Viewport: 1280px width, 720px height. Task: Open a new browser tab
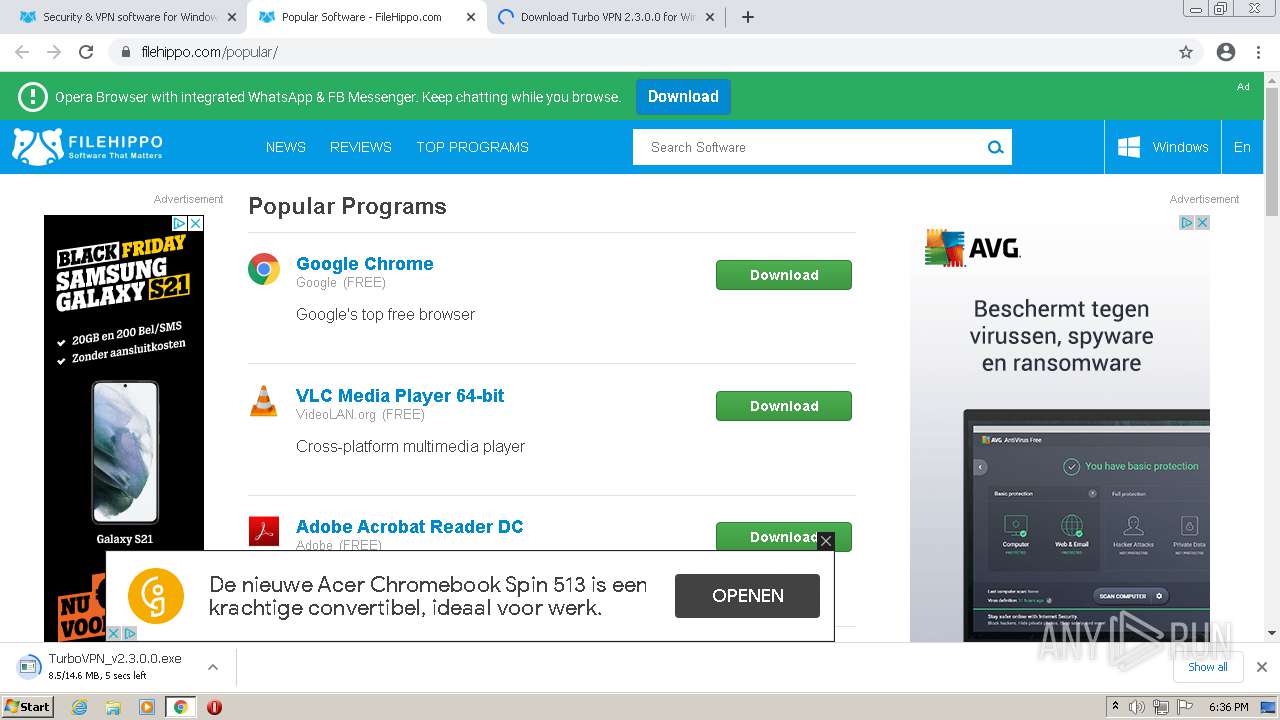coord(747,17)
